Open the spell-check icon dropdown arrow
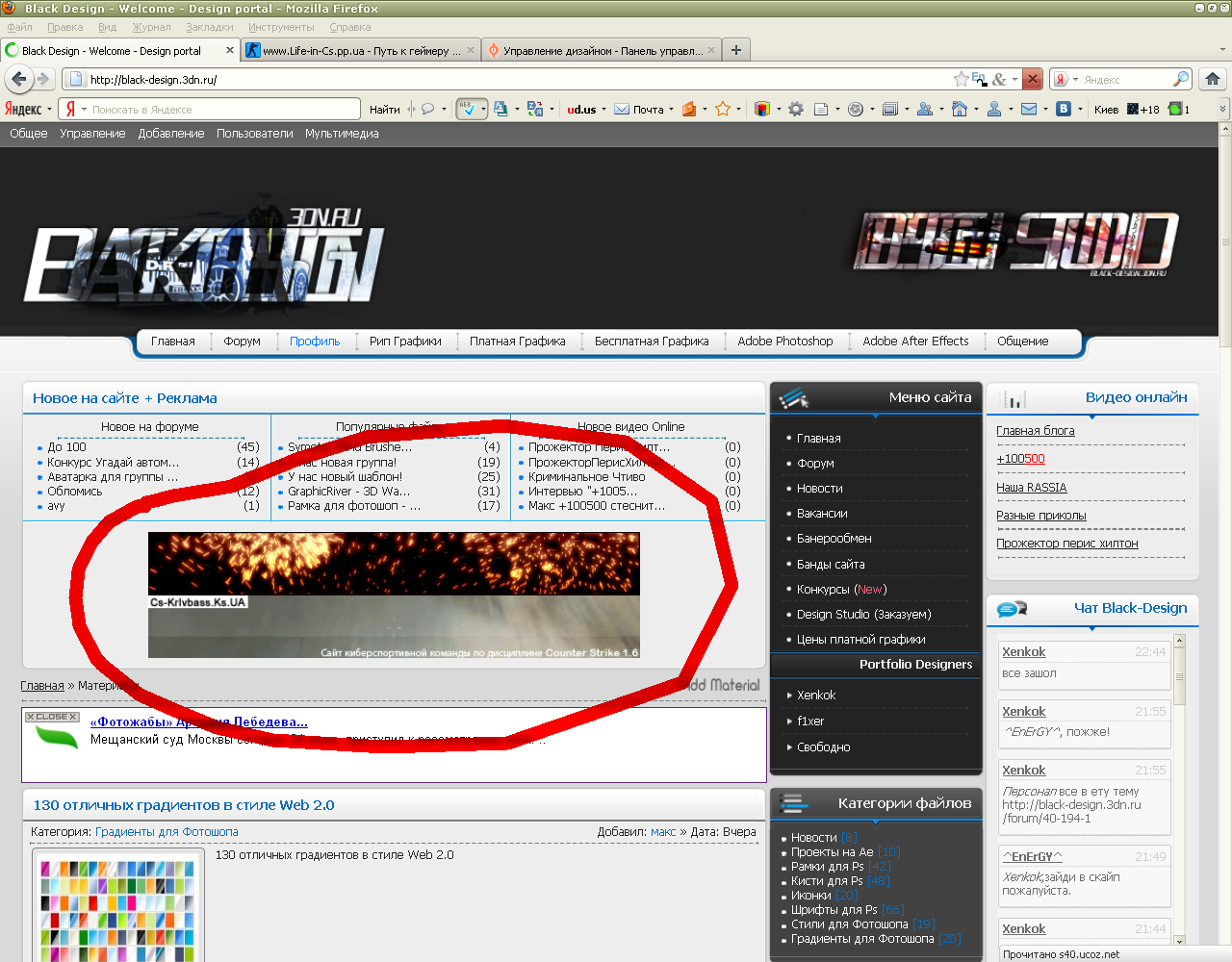The height and width of the screenshot is (962, 1232). pyautogui.click(x=483, y=109)
